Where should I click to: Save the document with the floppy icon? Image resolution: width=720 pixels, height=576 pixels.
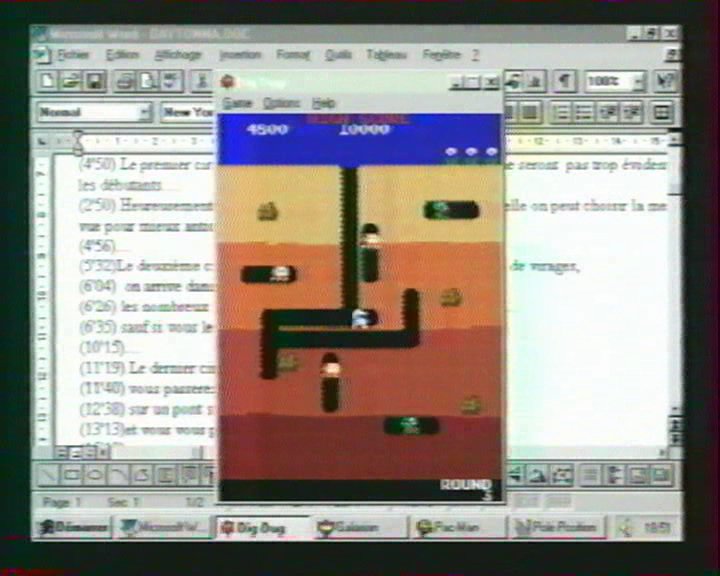pyautogui.click(x=95, y=81)
